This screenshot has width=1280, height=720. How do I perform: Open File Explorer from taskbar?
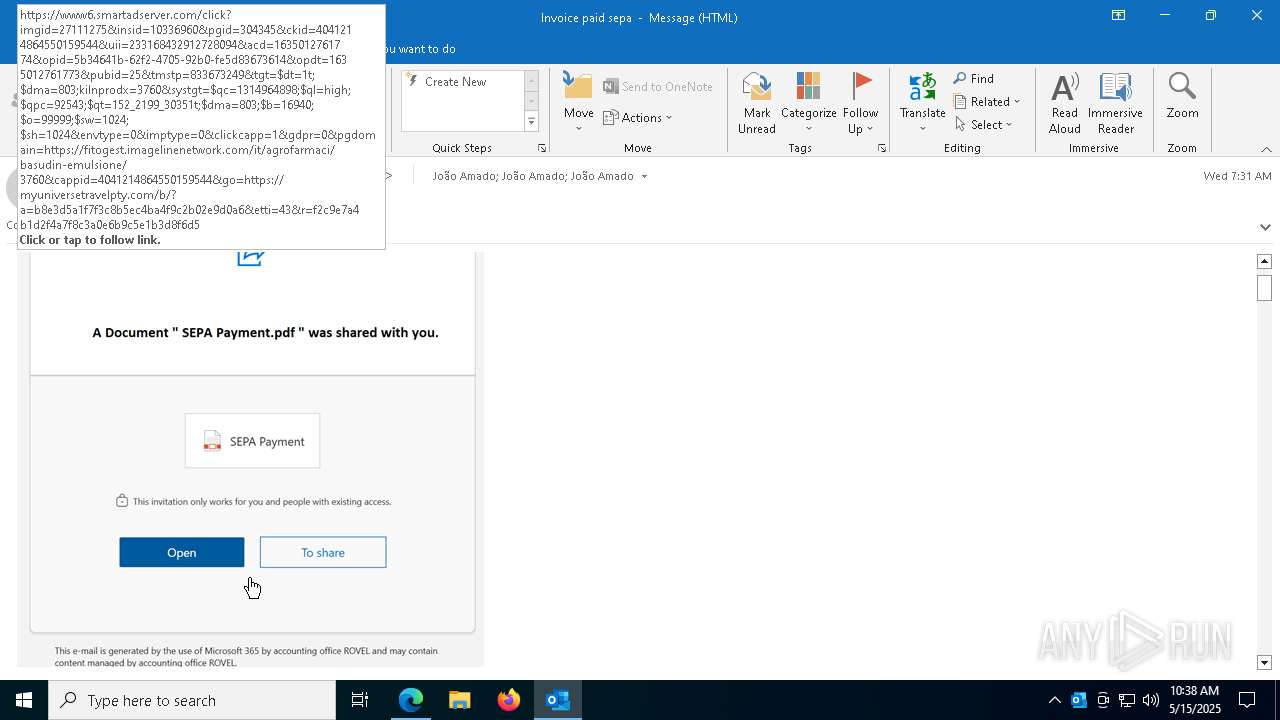click(460, 700)
